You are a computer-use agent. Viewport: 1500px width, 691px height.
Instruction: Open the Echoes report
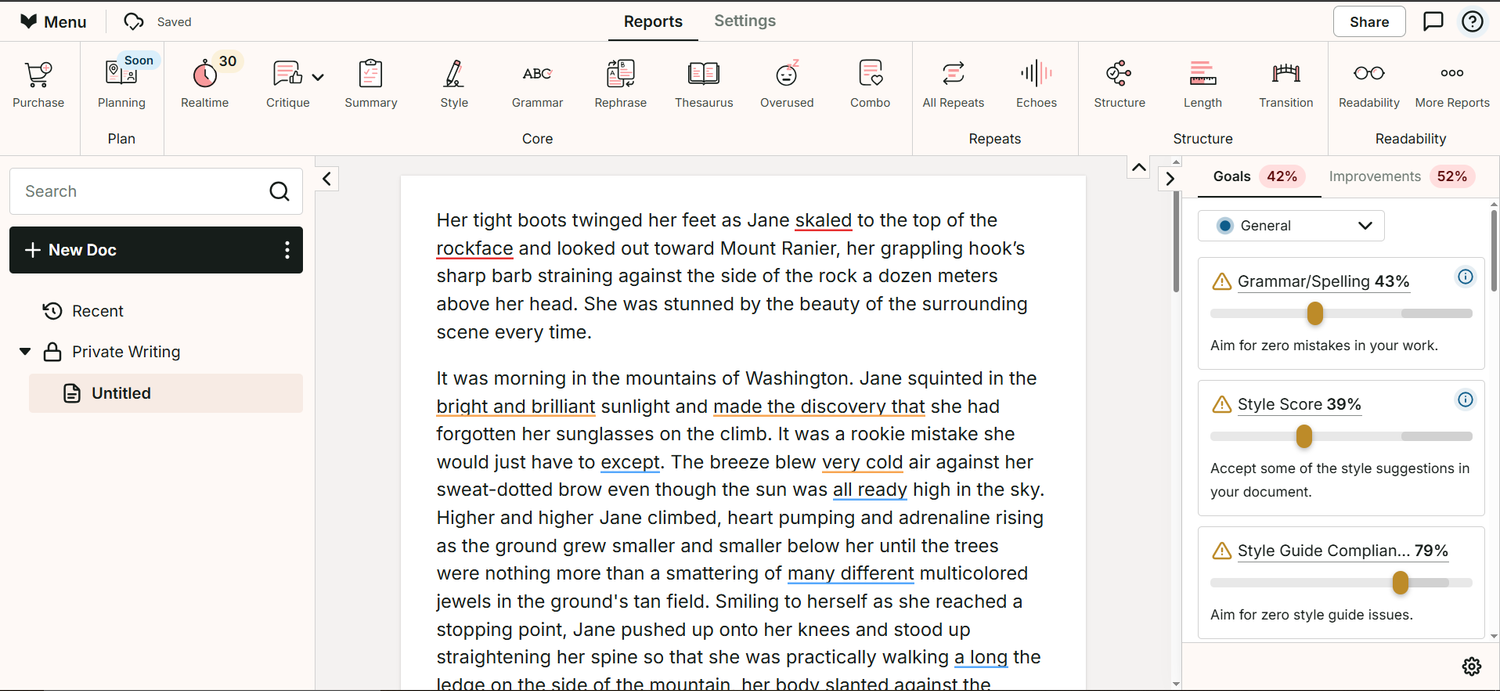(1036, 84)
